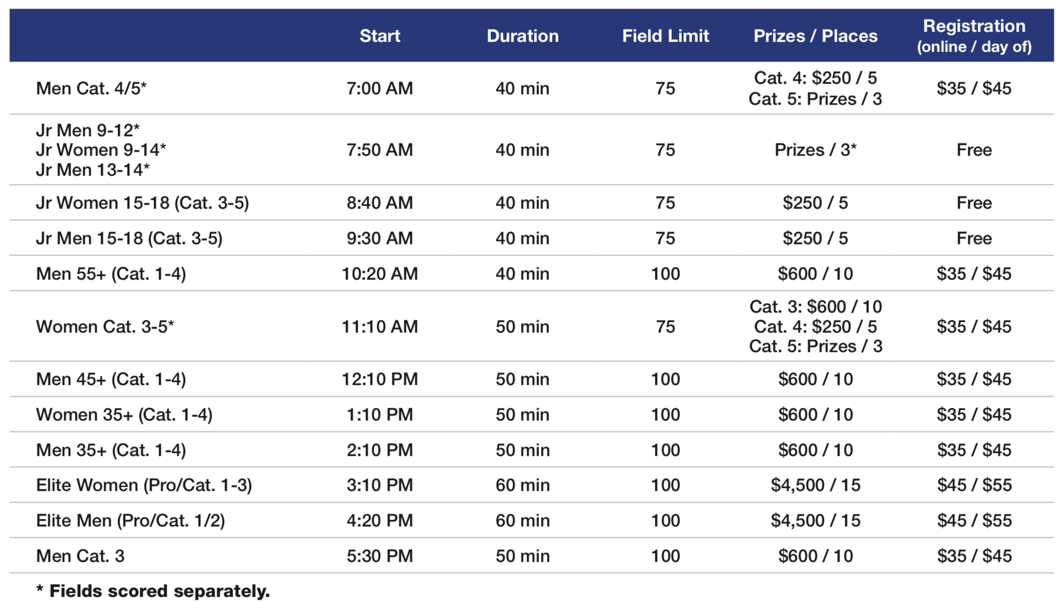Select Jr Women 15-18 (Cat. 3-5) row
The width and height of the screenshot is (1063, 614).
532,203
